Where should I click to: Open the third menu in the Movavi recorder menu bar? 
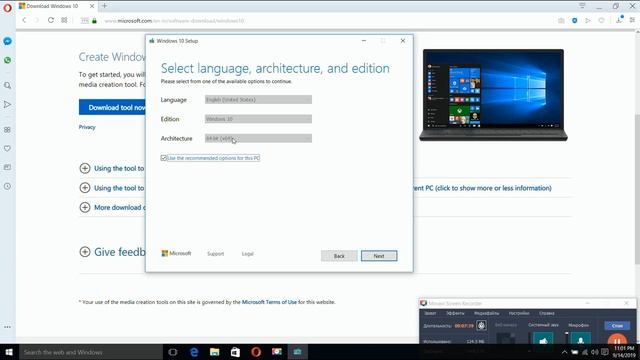pyautogui.click(x=487, y=313)
